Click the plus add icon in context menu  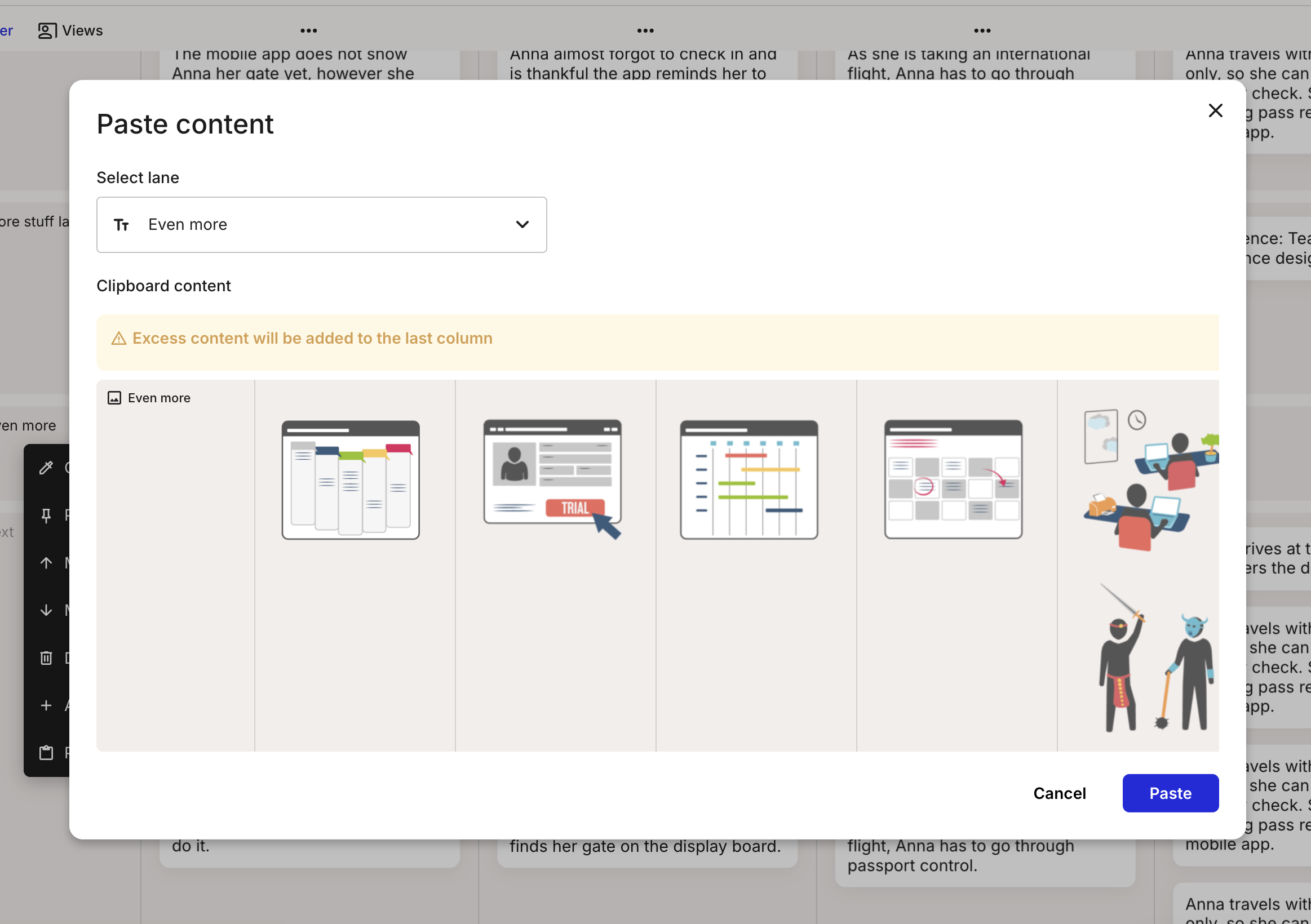tap(46, 705)
